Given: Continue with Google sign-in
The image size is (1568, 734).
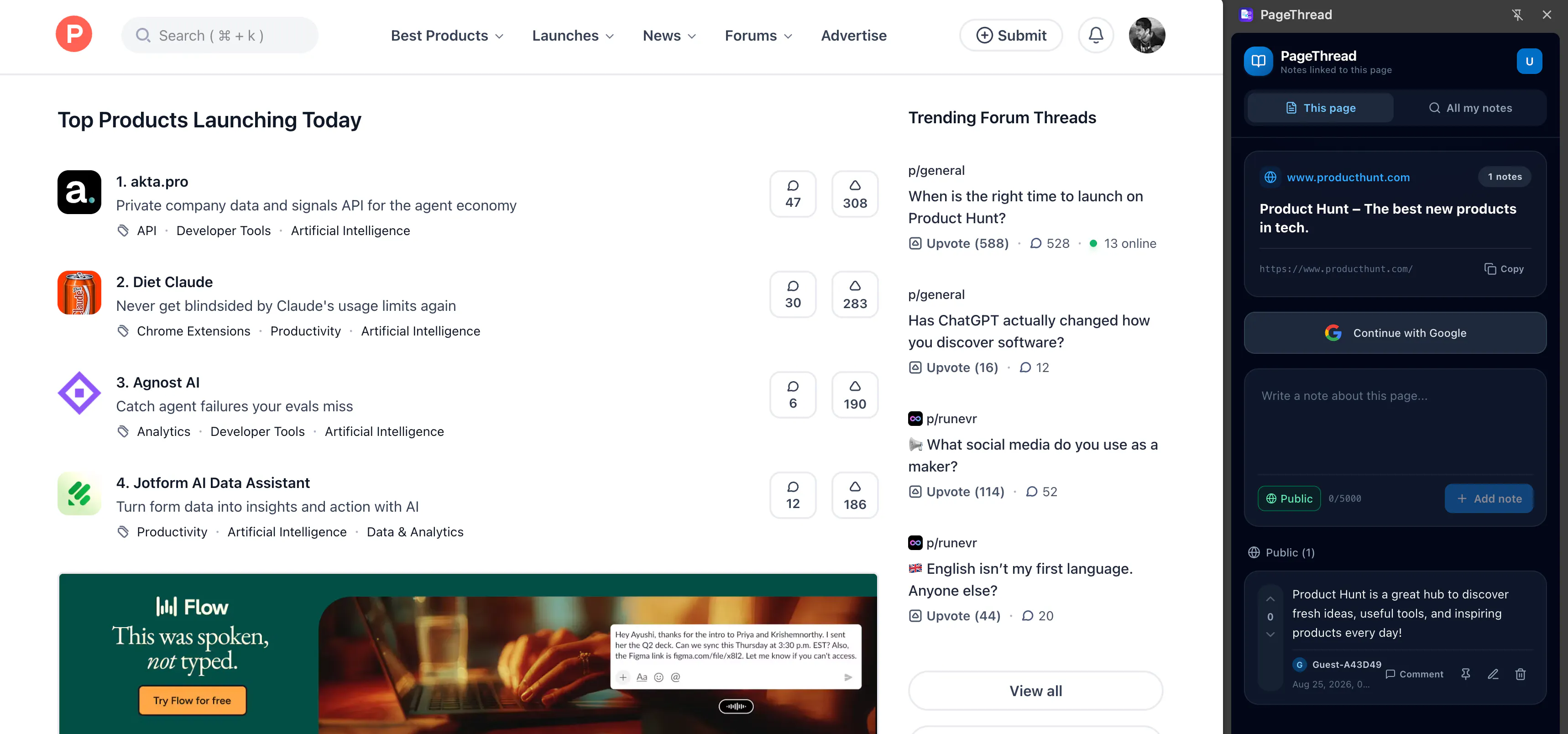Looking at the screenshot, I should (1395, 333).
